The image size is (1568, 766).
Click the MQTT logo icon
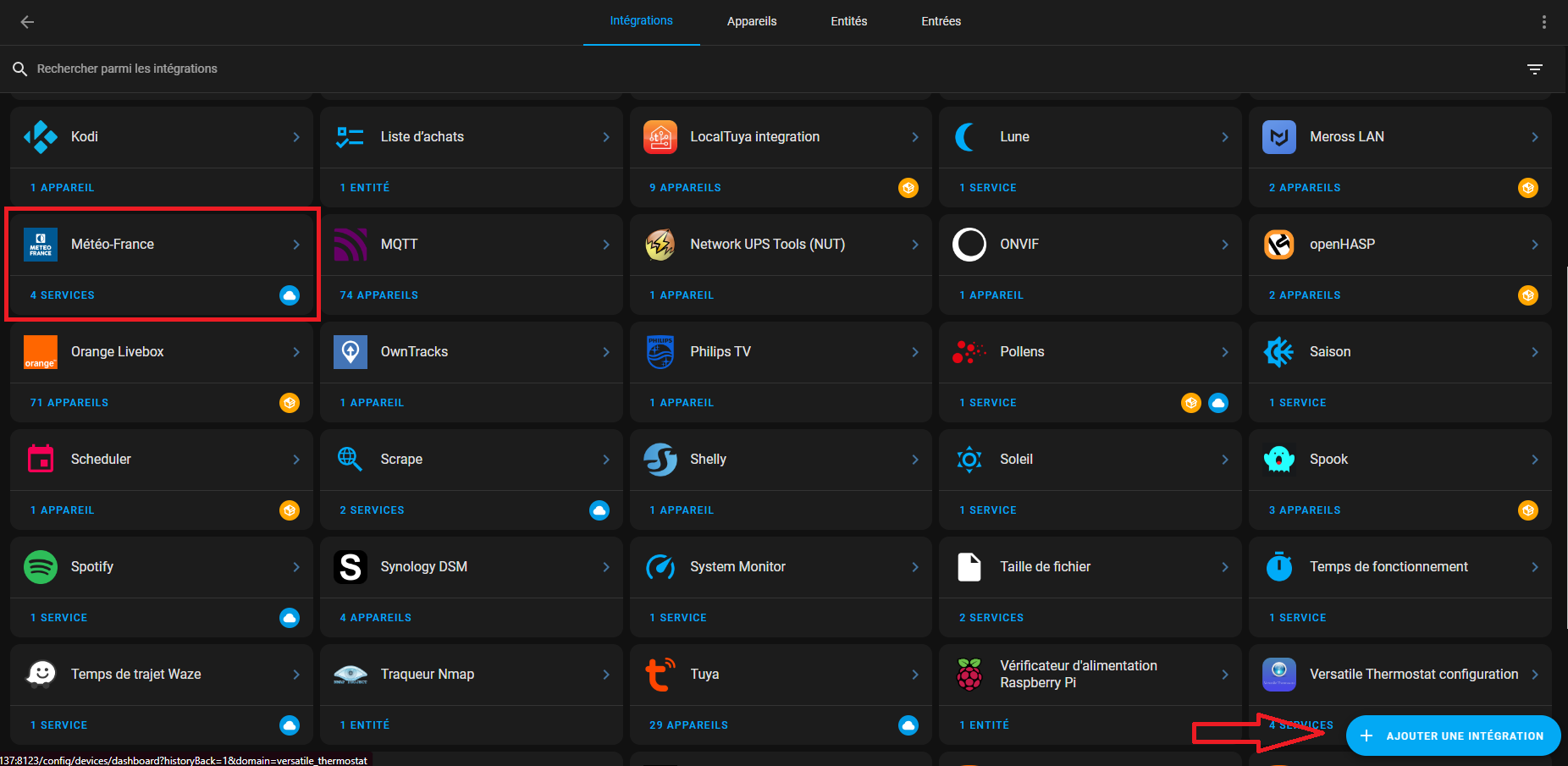coord(350,245)
